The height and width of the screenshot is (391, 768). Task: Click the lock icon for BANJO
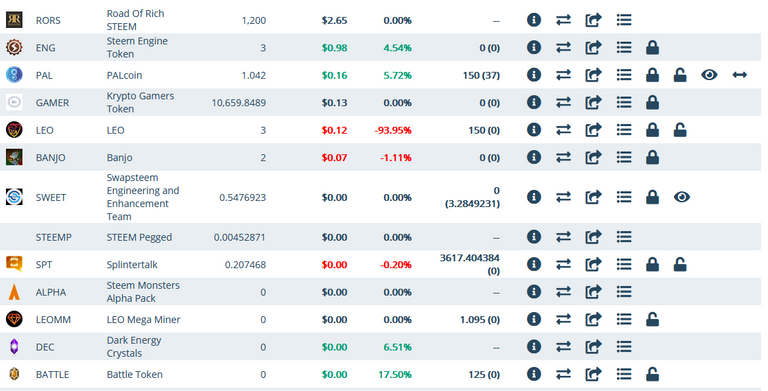pos(652,157)
